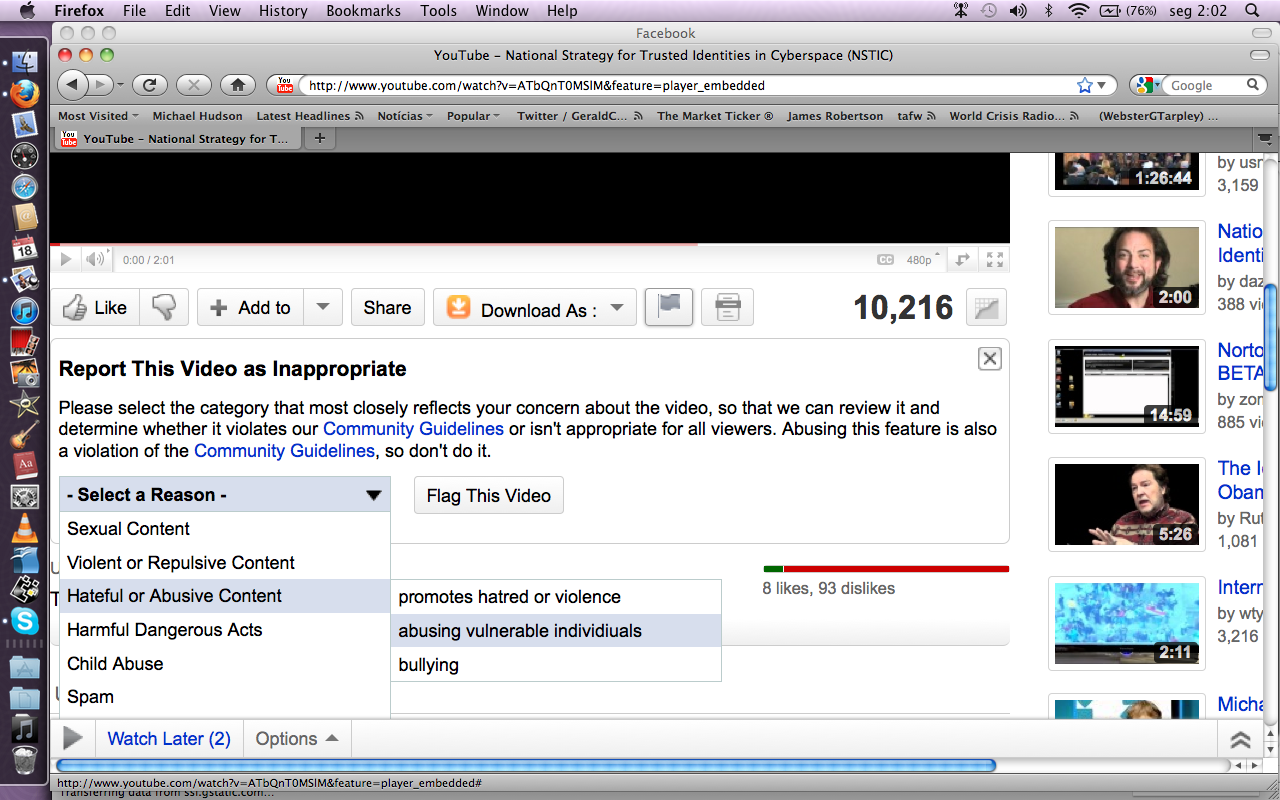Viewport: 1280px width, 800px height.
Task: Toggle the flag video icon button
Action: pyautogui.click(x=669, y=308)
